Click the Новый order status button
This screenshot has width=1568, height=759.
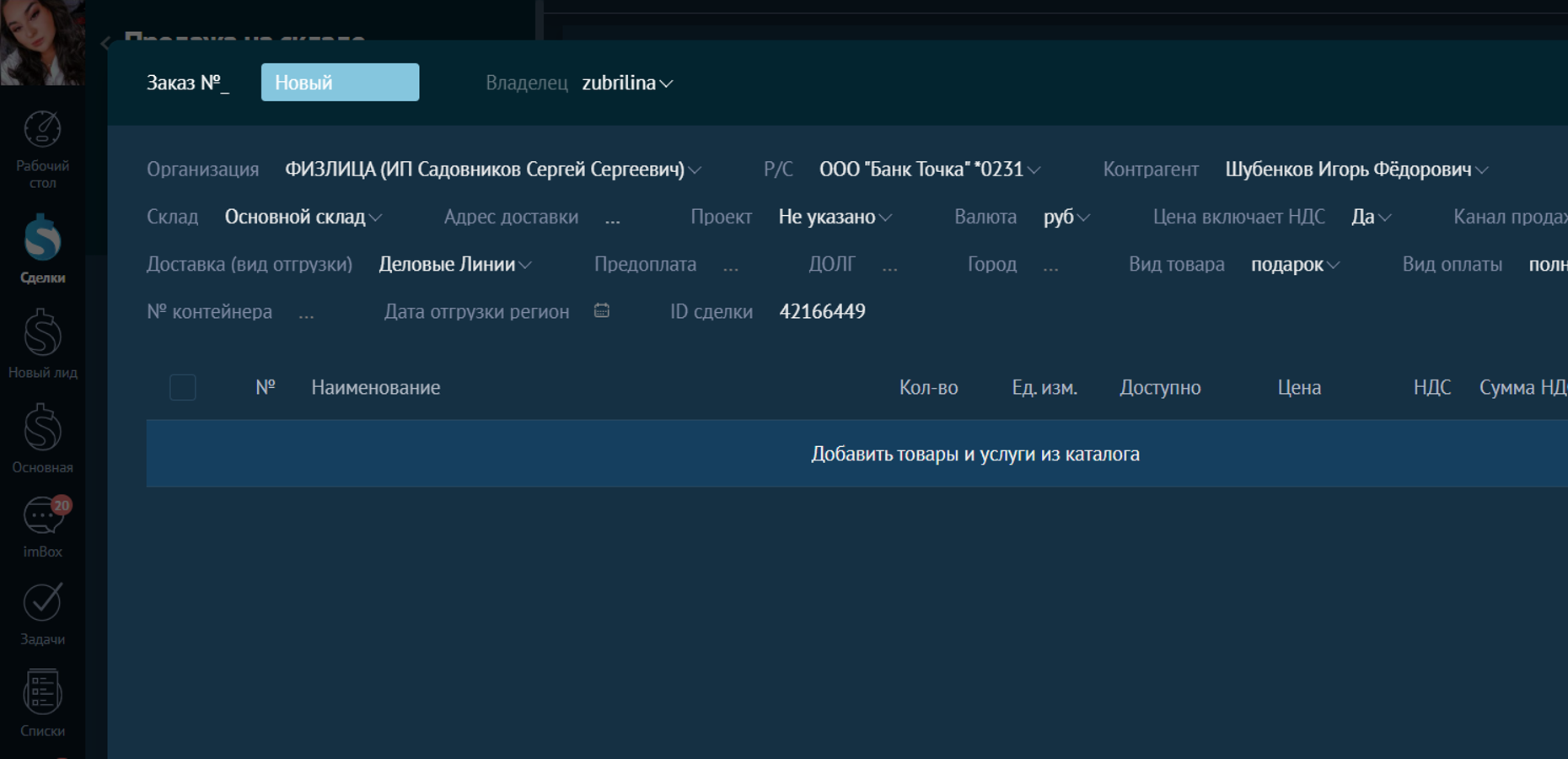tap(340, 83)
